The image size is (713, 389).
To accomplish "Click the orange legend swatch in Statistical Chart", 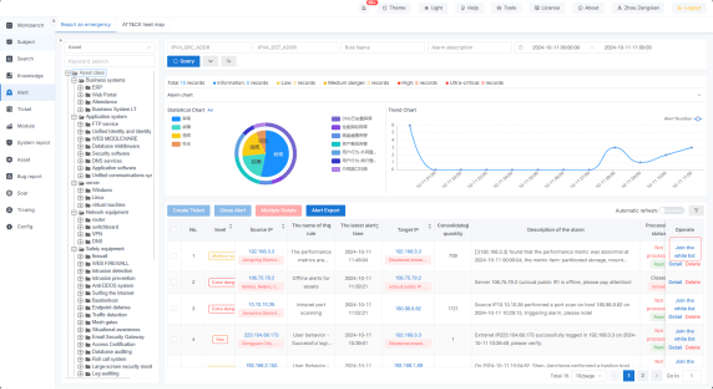I will [x=176, y=144].
